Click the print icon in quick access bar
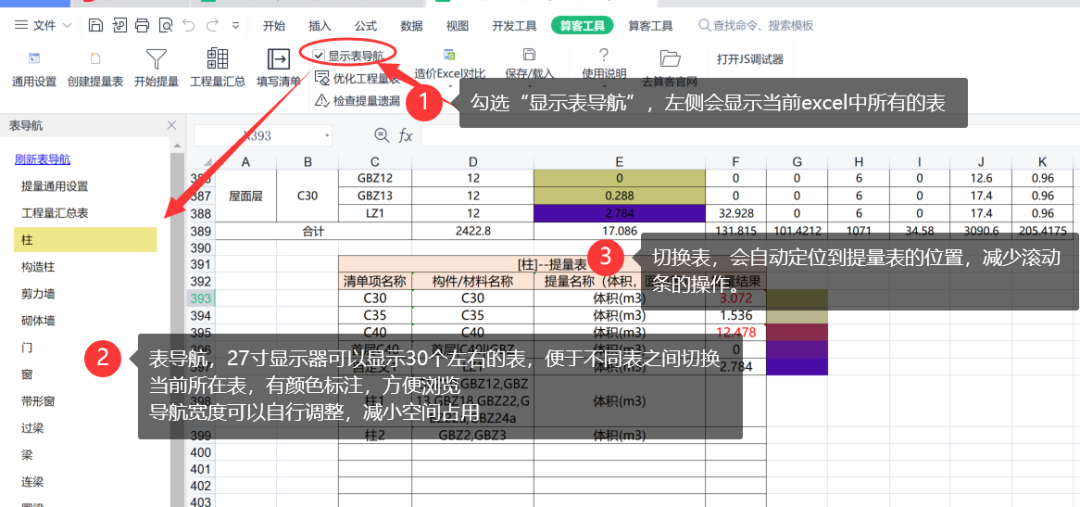The height and width of the screenshot is (507, 1080). point(142,25)
